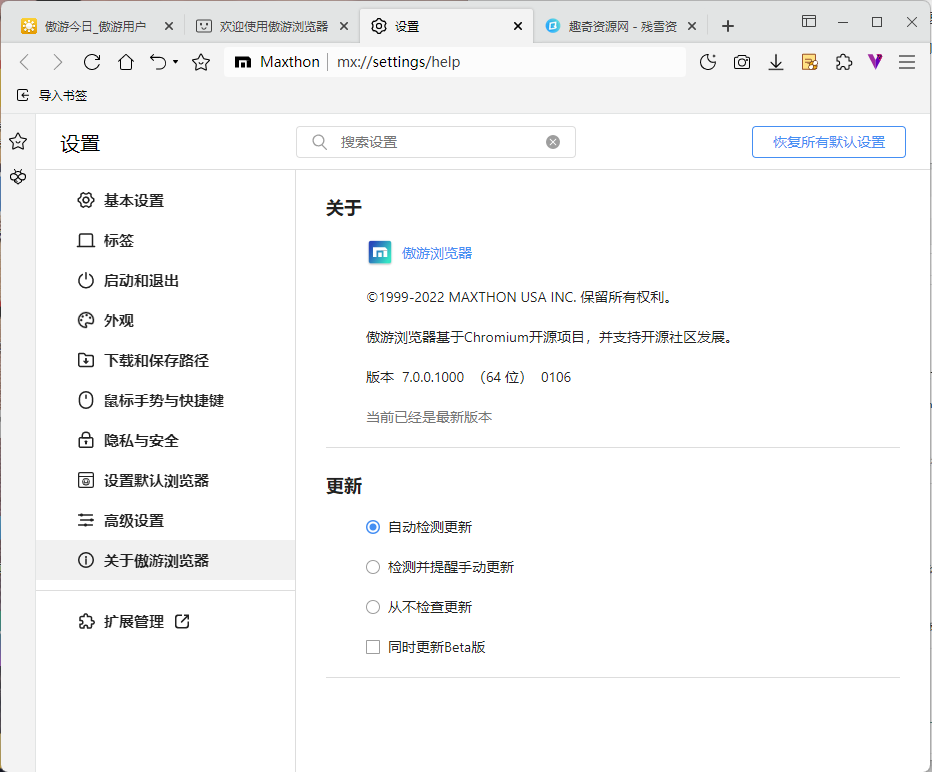Refresh the current settings page
This screenshot has width=932, height=772.
point(92,61)
